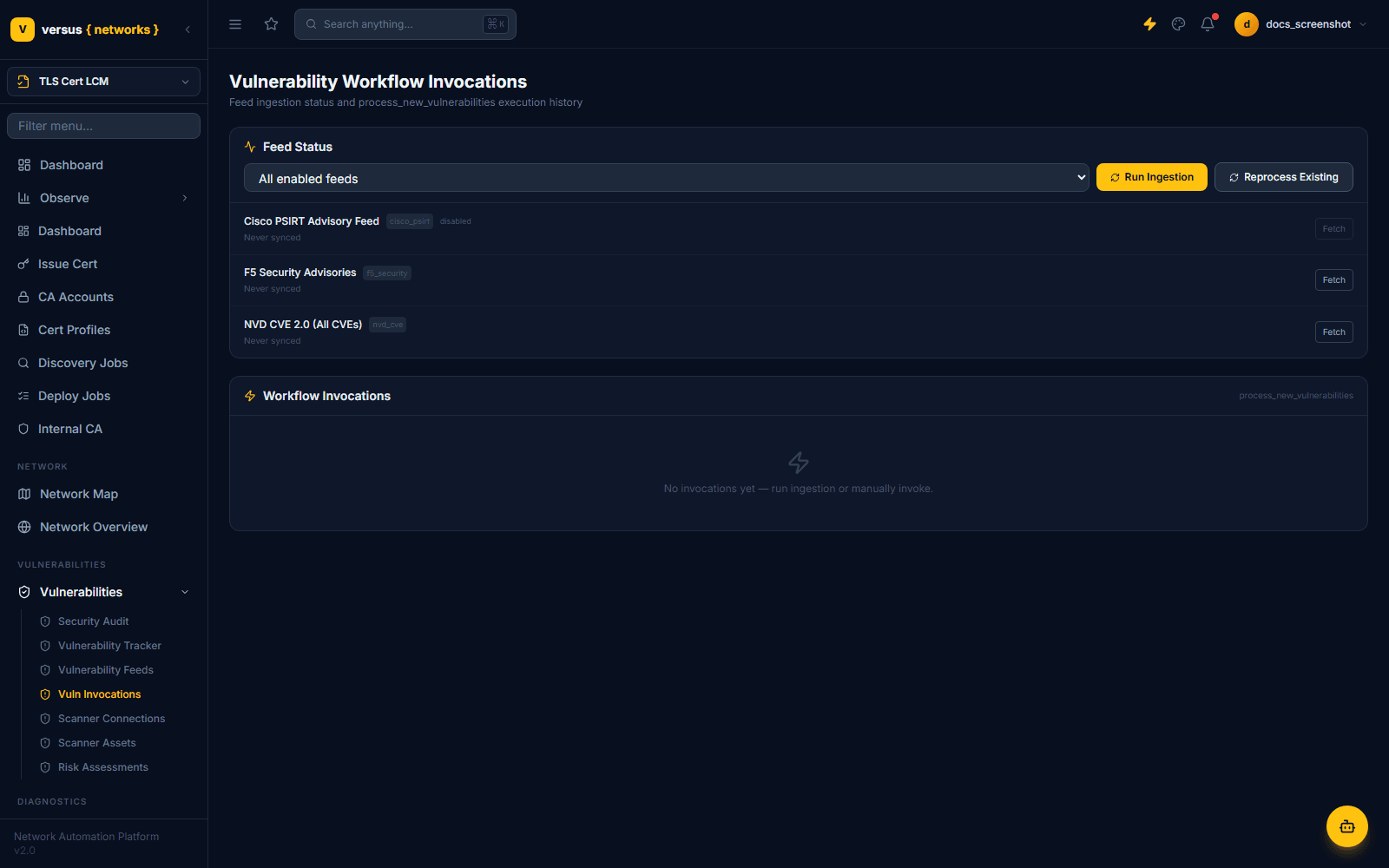The image size is (1389, 868).
Task: Open the docs_screenshot user menu
Action: coord(1300,24)
